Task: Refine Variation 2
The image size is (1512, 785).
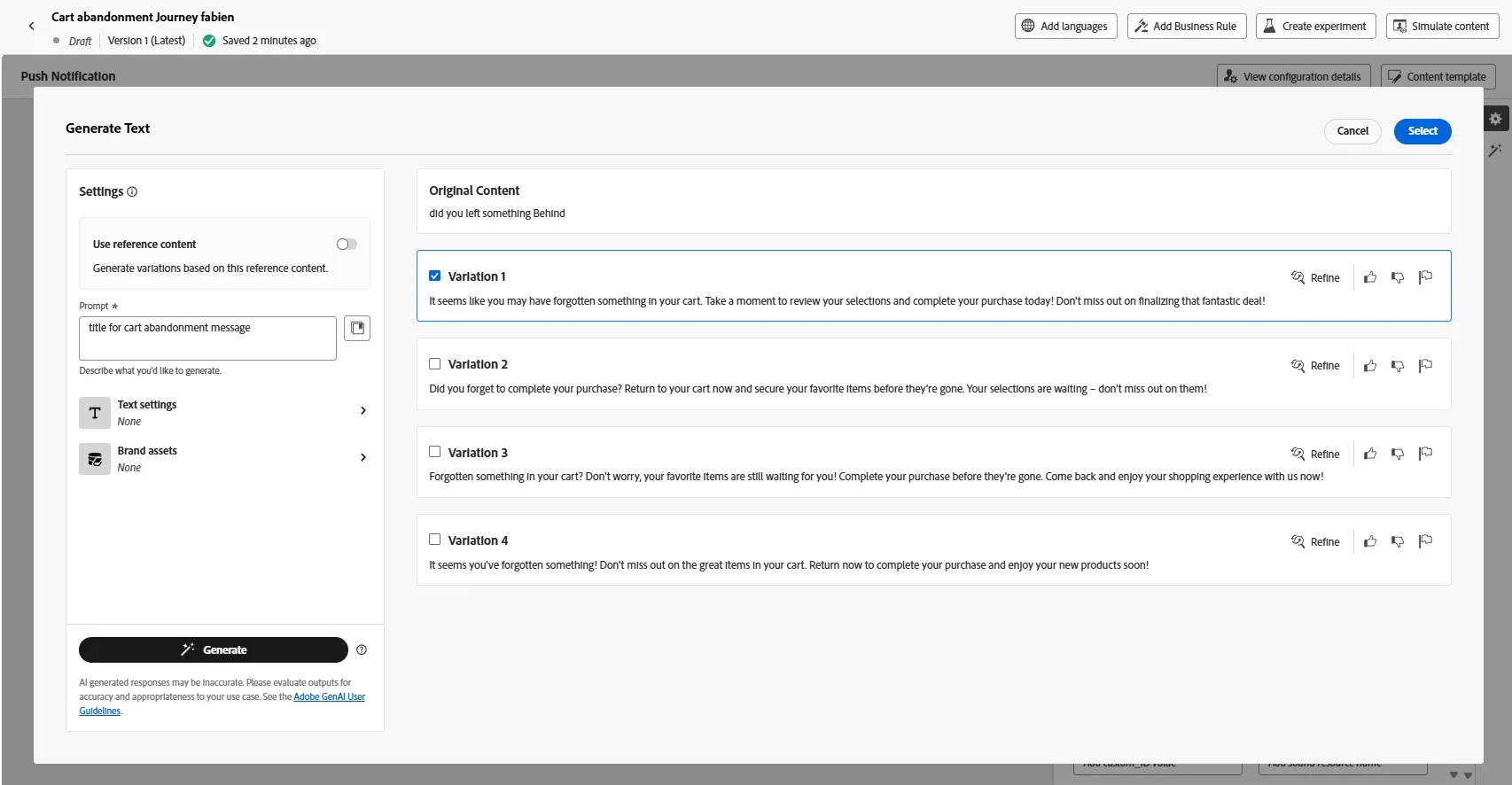Action: 1316,365
